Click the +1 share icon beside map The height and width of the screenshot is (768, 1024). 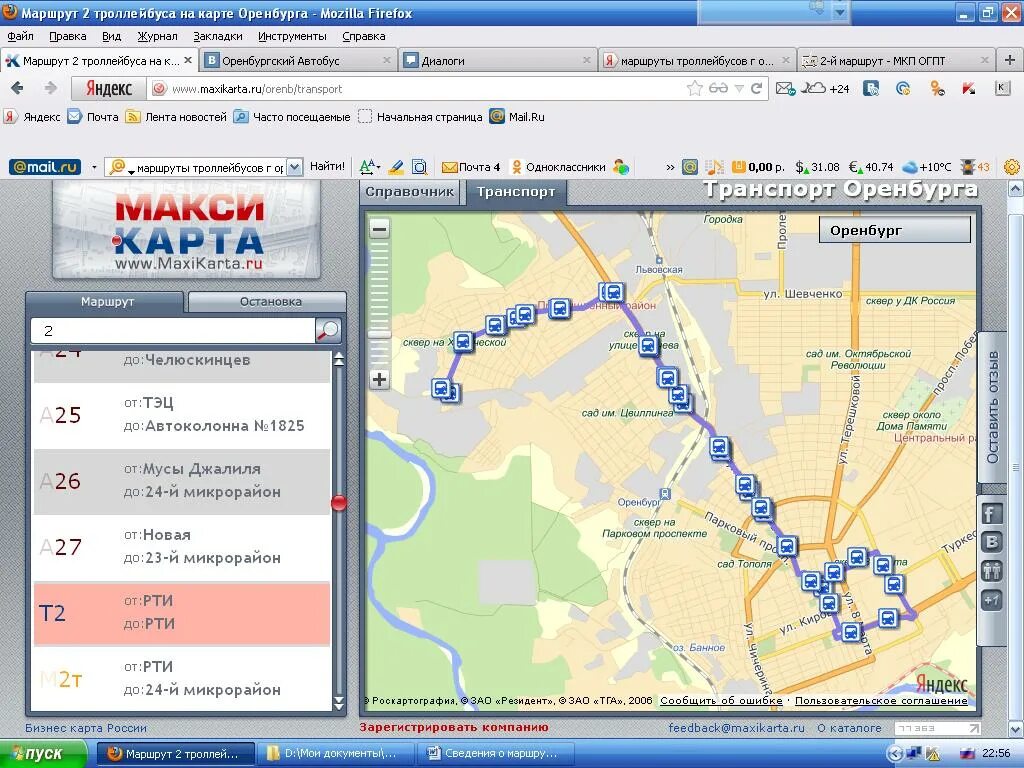coord(991,600)
